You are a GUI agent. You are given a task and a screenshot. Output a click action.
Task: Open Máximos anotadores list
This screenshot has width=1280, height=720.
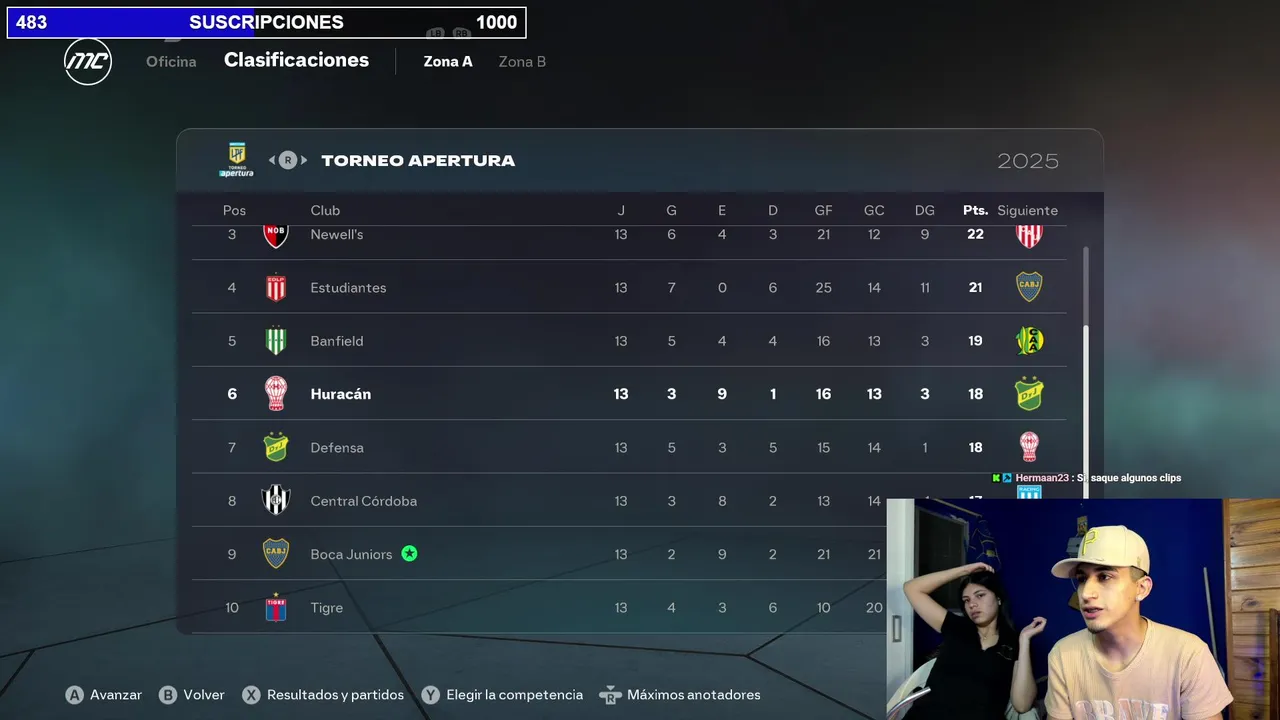[x=680, y=694]
